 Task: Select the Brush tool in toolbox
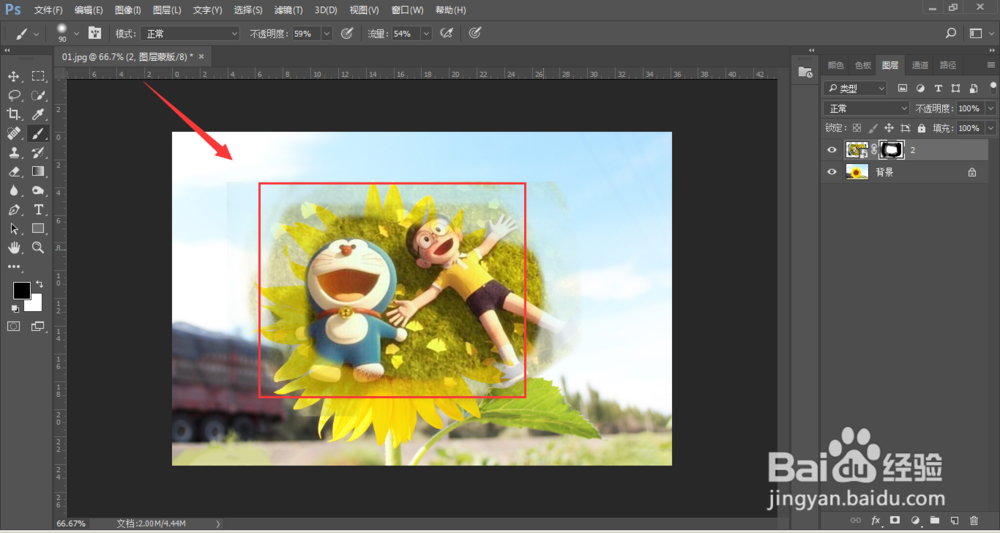click(x=38, y=133)
